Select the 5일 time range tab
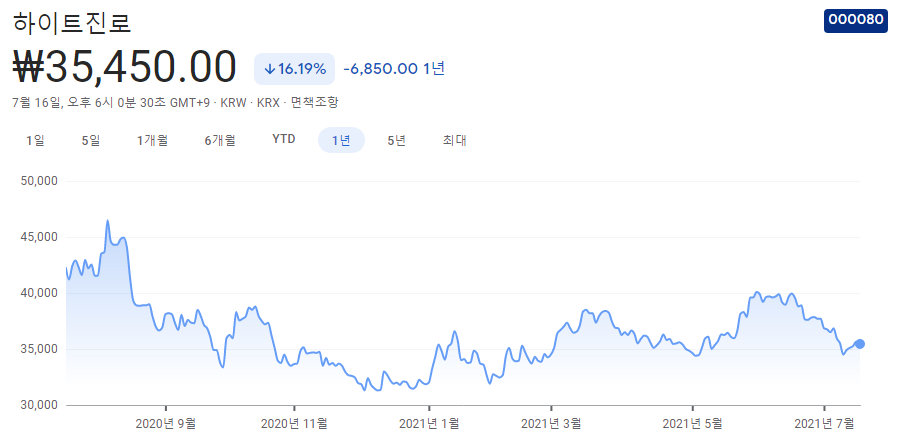 click(91, 140)
